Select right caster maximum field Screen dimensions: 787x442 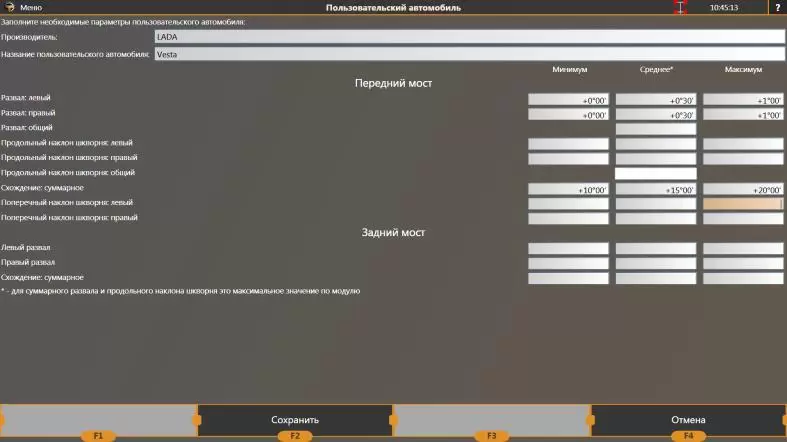(743, 159)
